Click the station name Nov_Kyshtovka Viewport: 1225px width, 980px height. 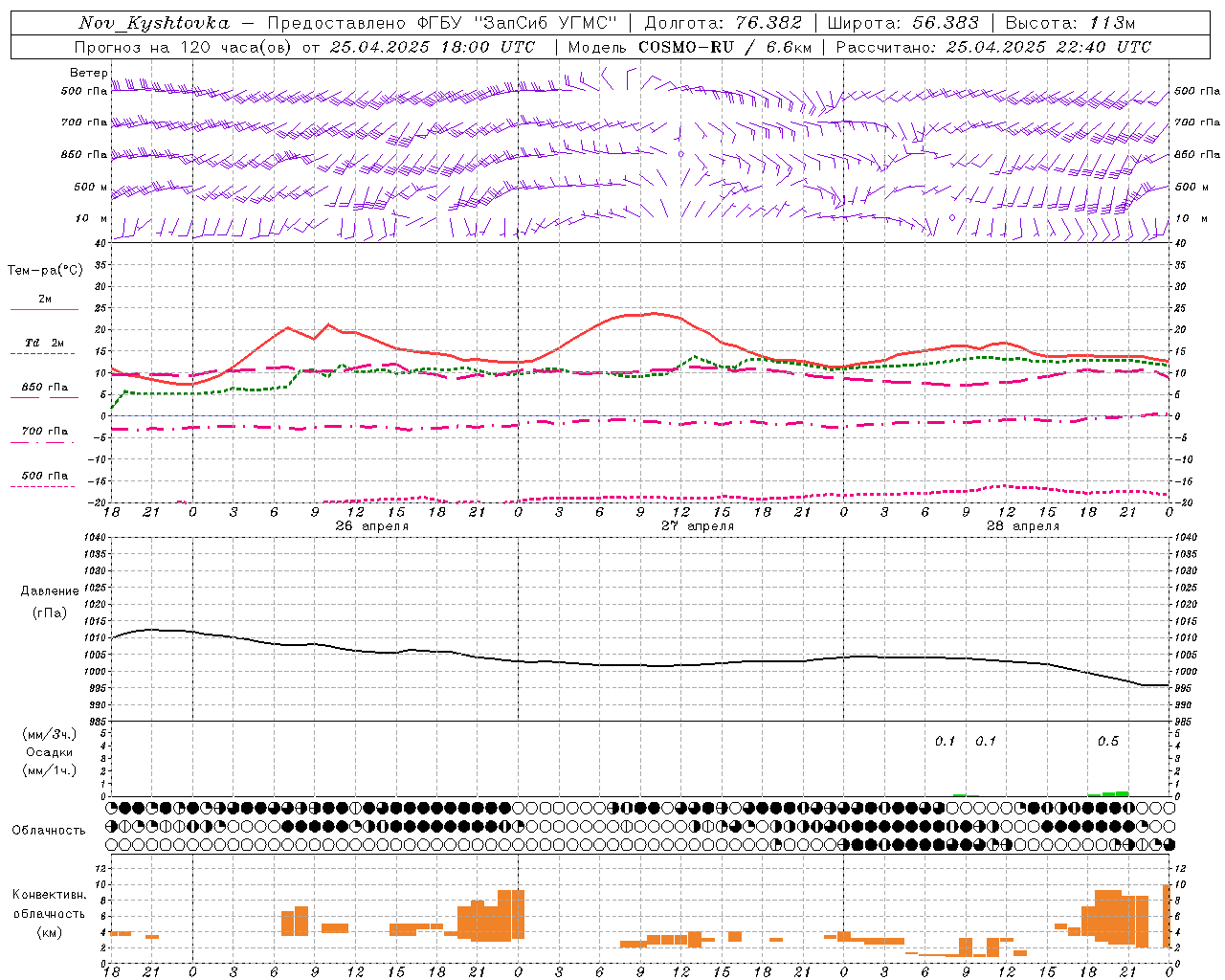[x=153, y=23]
